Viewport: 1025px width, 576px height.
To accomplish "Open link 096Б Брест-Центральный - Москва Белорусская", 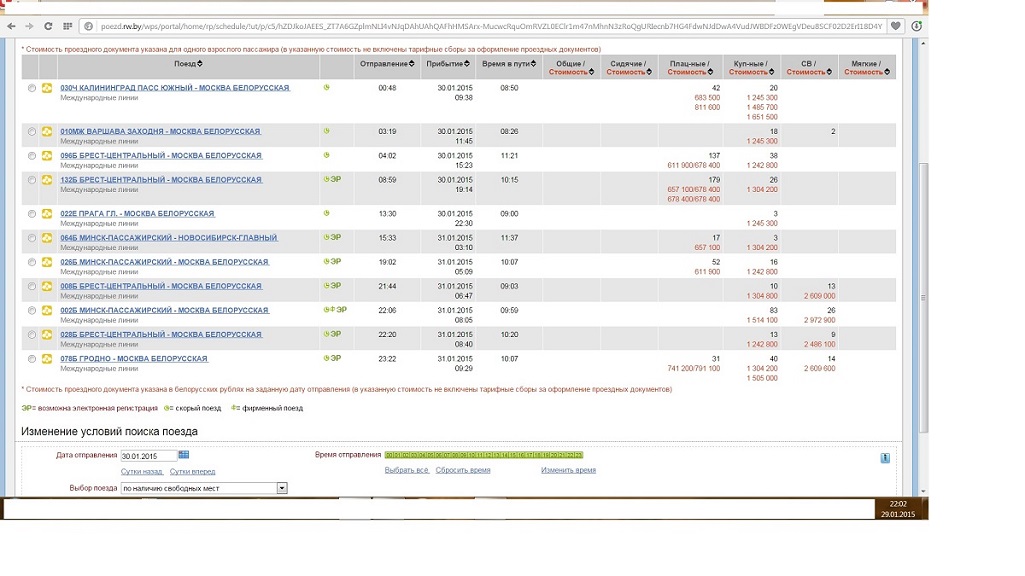I will coord(161,156).
